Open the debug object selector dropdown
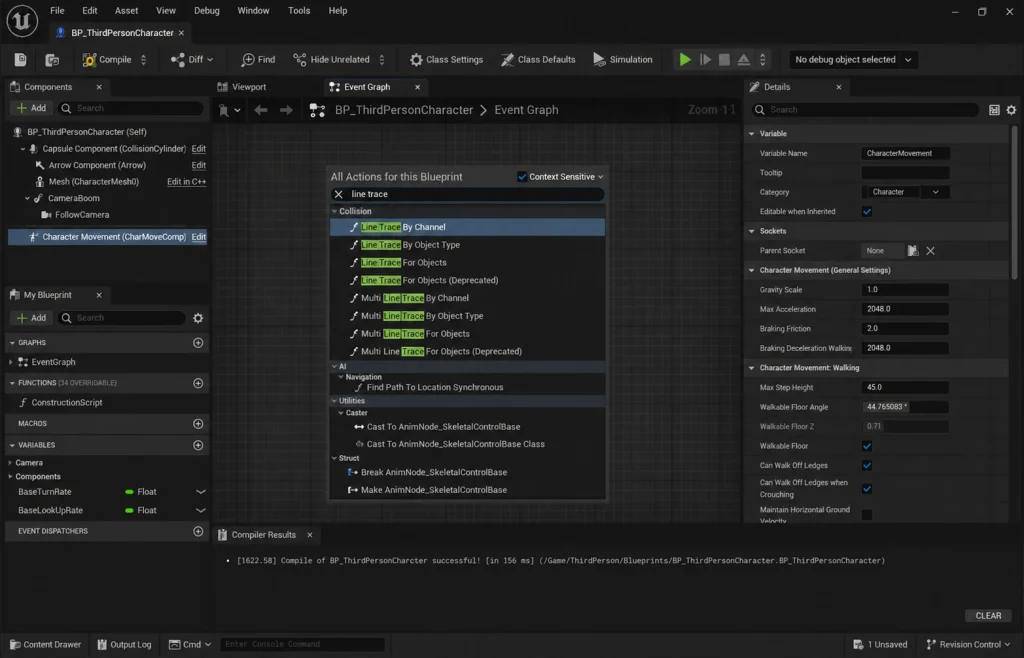Viewport: 1024px width, 658px height. click(853, 59)
